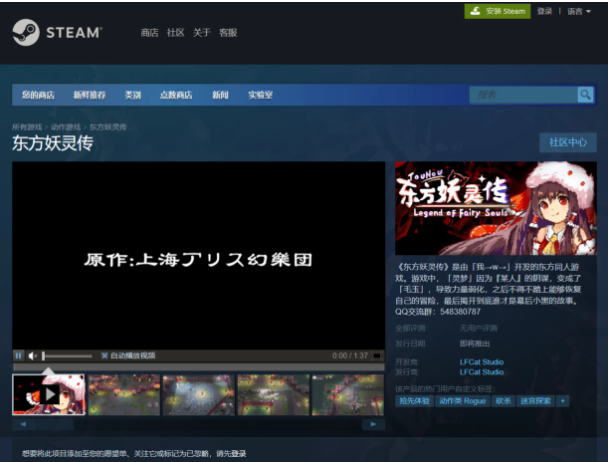
Task: Open the LFCat Studio publisher link
Action: click(x=482, y=372)
